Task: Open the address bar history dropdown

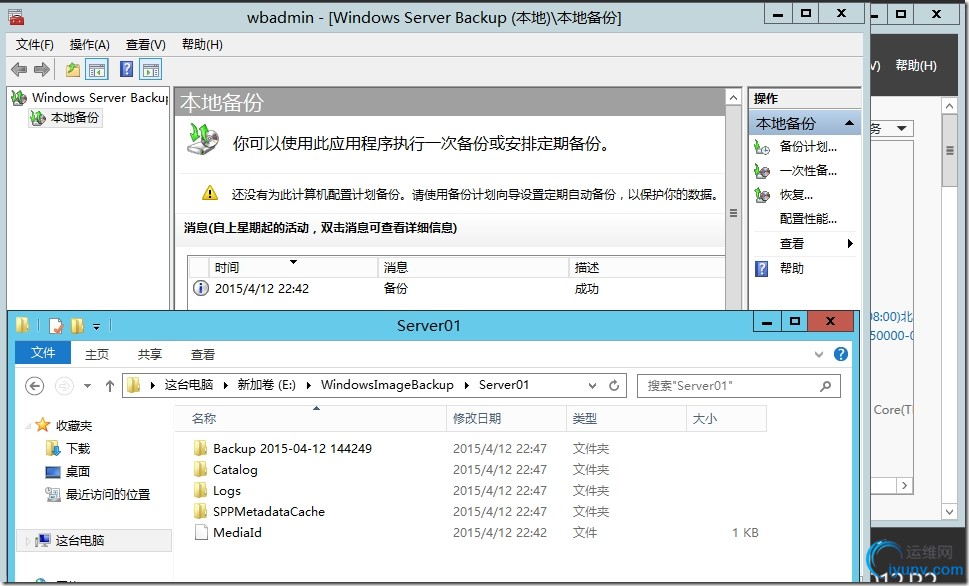Action: click(x=592, y=386)
